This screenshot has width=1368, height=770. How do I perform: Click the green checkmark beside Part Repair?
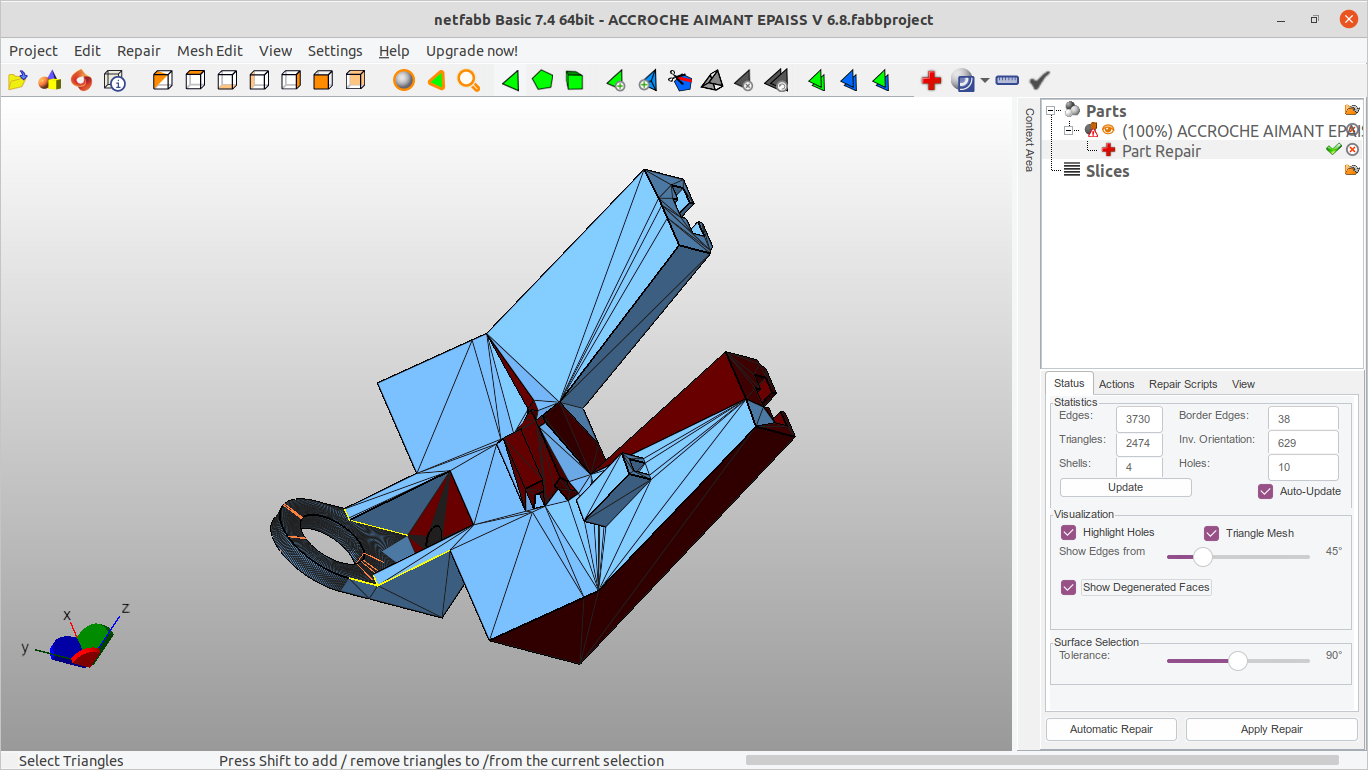pyautogui.click(x=1333, y=150)
